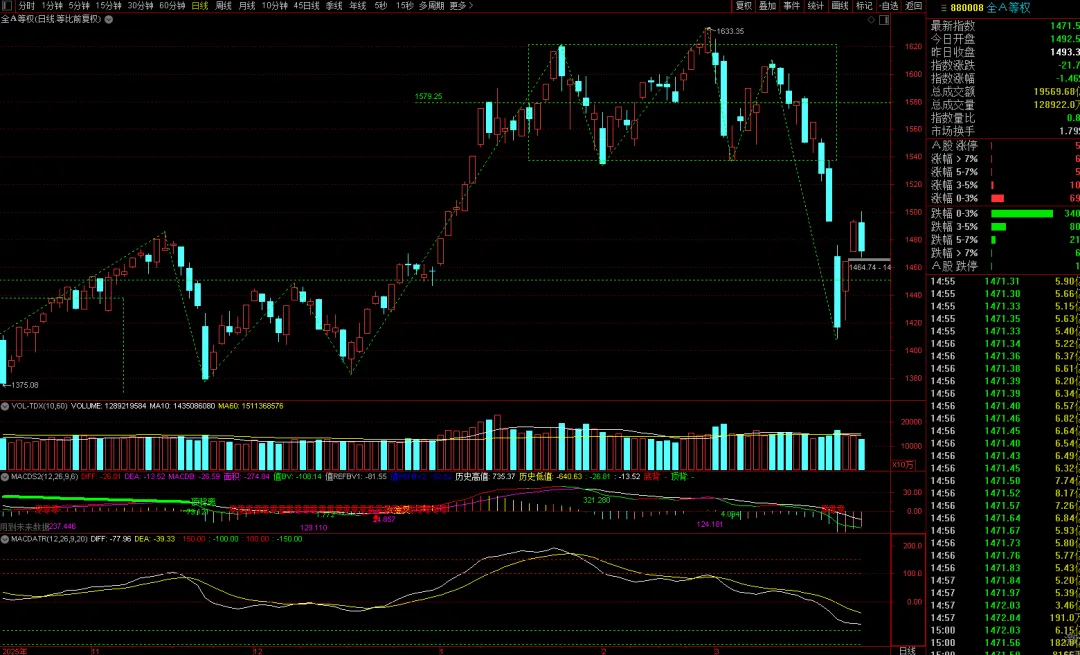
Task: Click the -自选 watchlist button
Action: point(889,6)
